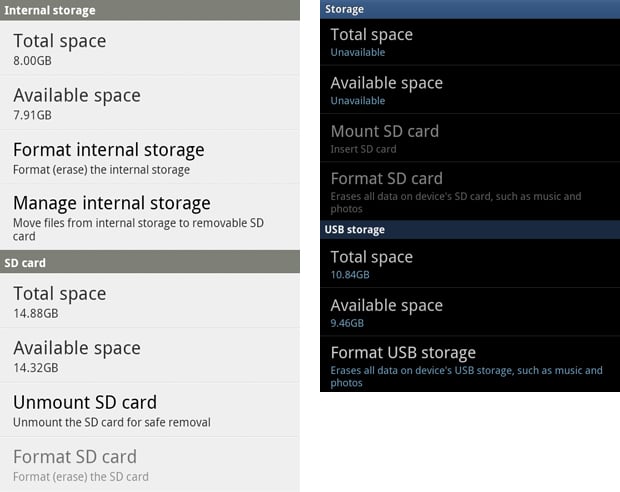Click 'Move files from internal storage' description
620x492 pixels.
(x=138, y=229)
